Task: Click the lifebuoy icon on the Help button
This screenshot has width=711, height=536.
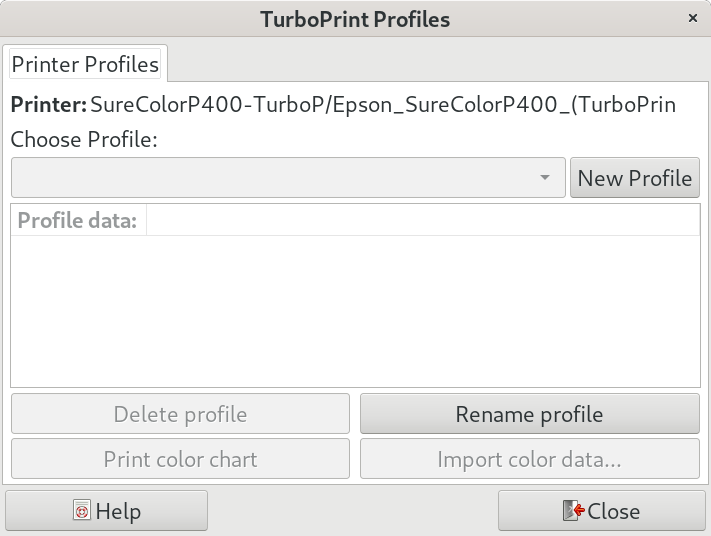Action: tap(82, 511)
